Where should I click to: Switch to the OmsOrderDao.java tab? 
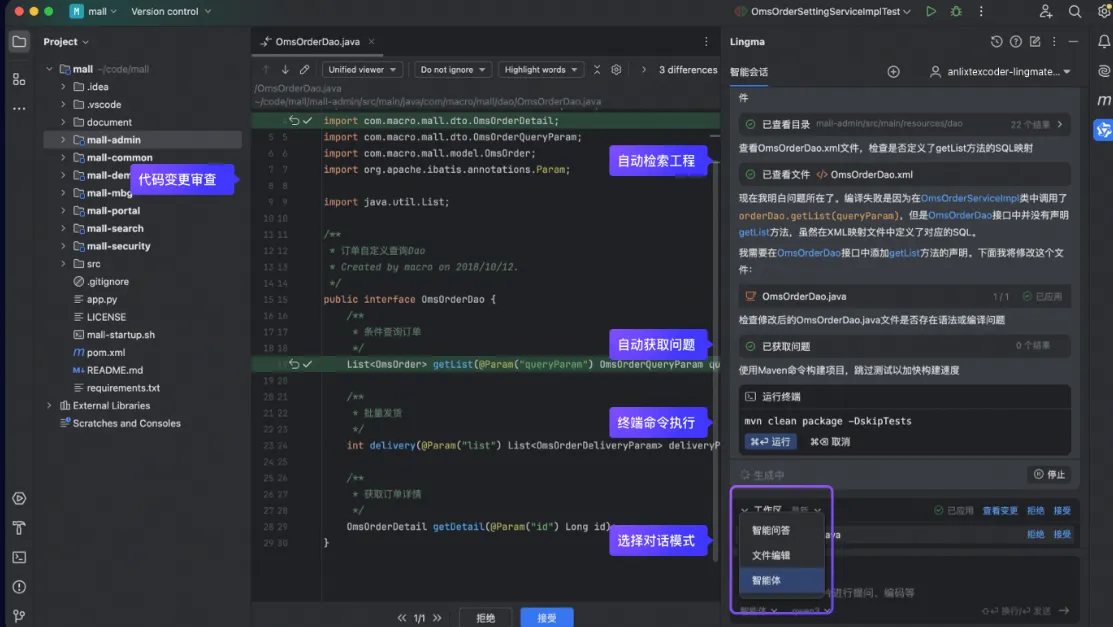pos(317,42)
